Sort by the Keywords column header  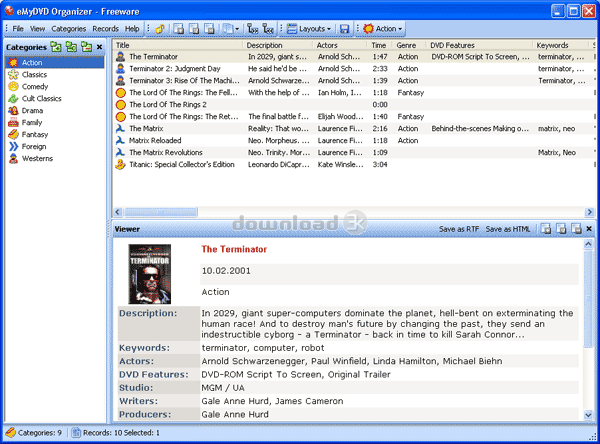pyautogui.click(x=561, y=45)
